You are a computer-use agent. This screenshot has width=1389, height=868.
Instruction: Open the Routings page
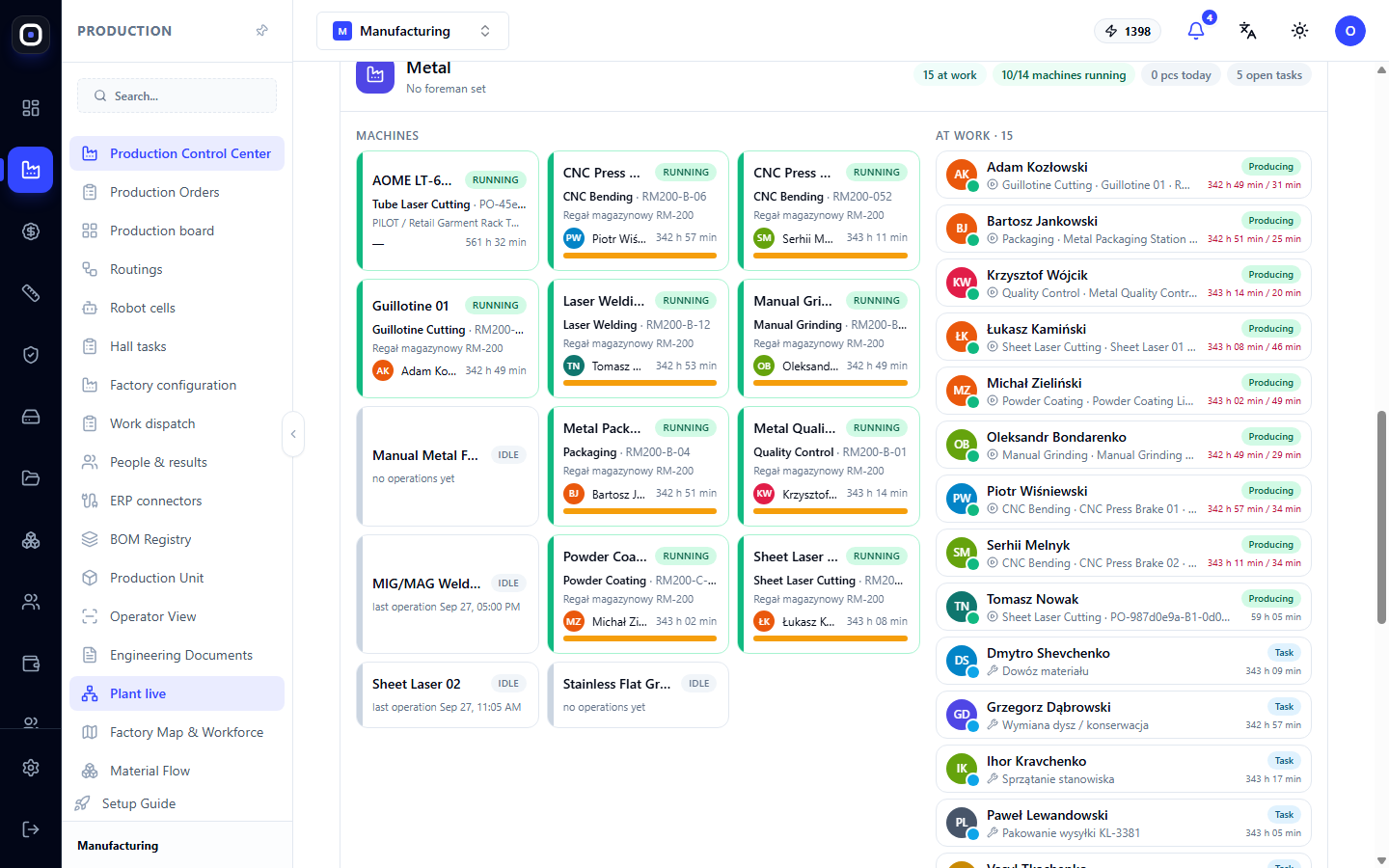[x=177, y=269]
